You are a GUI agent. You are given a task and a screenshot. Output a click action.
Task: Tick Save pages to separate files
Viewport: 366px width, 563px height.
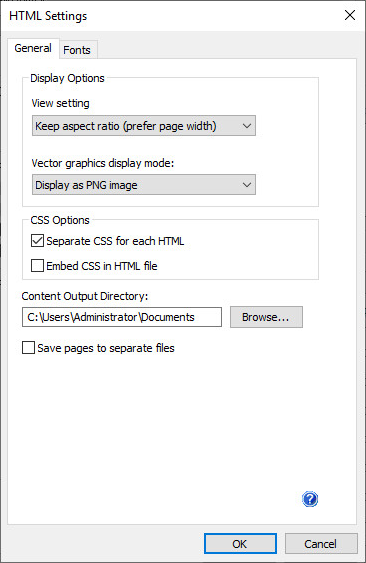28,348
